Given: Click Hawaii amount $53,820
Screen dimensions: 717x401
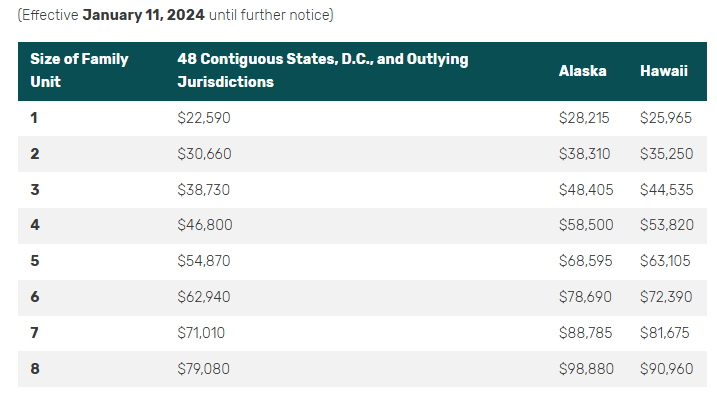Looking at the screenshot, I should tap(667, 226).
